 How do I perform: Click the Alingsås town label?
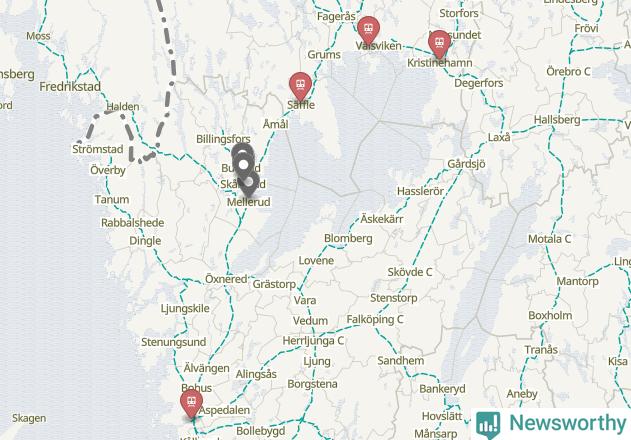tap(256, 374)
